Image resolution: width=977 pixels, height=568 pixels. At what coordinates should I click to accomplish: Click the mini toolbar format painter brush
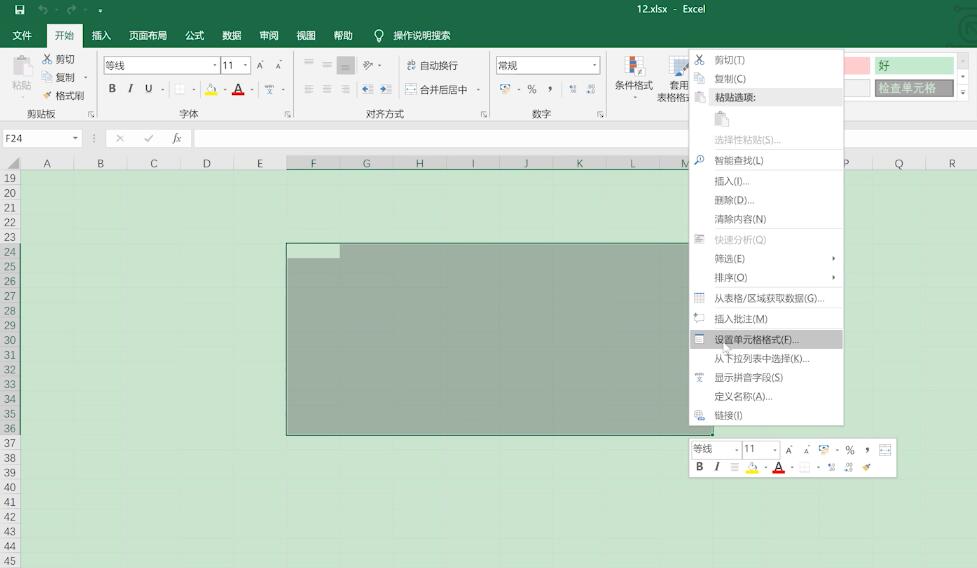(x=866, y=466)
